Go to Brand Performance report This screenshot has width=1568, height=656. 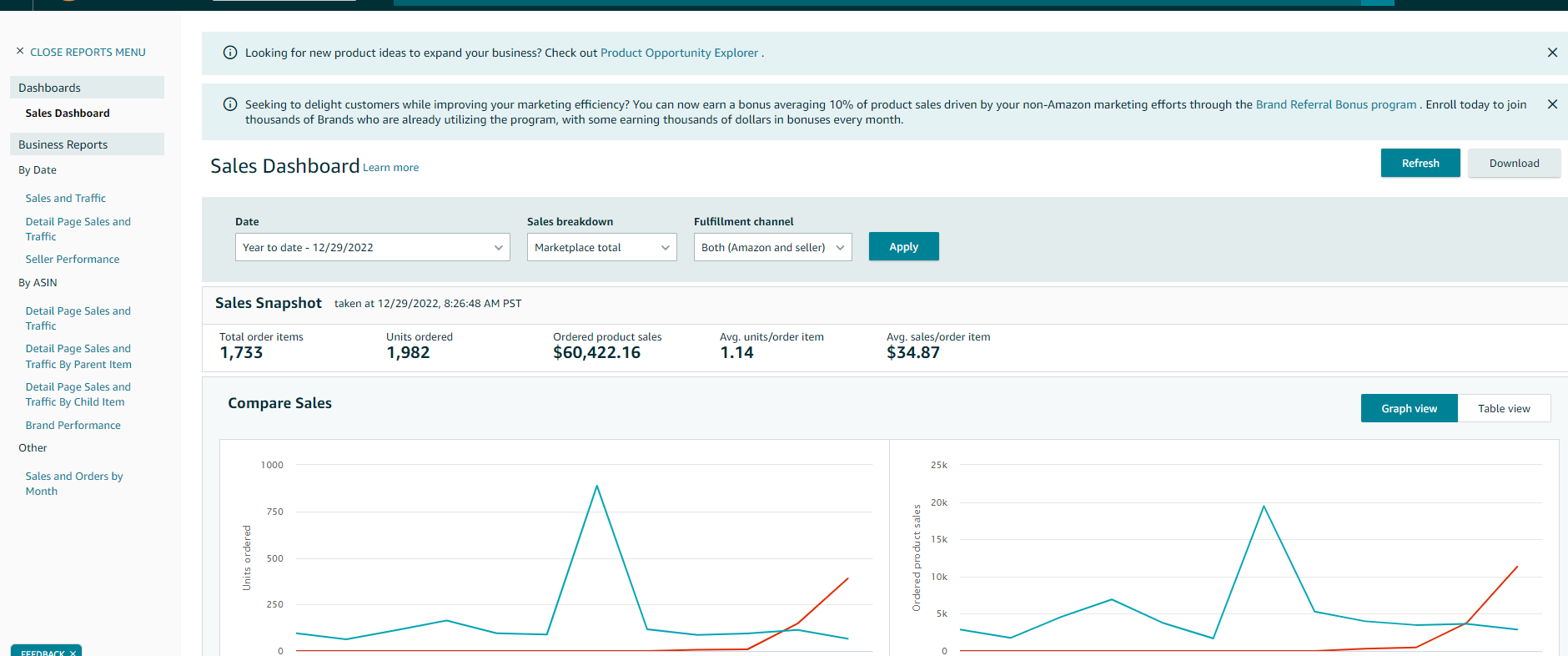73,425
